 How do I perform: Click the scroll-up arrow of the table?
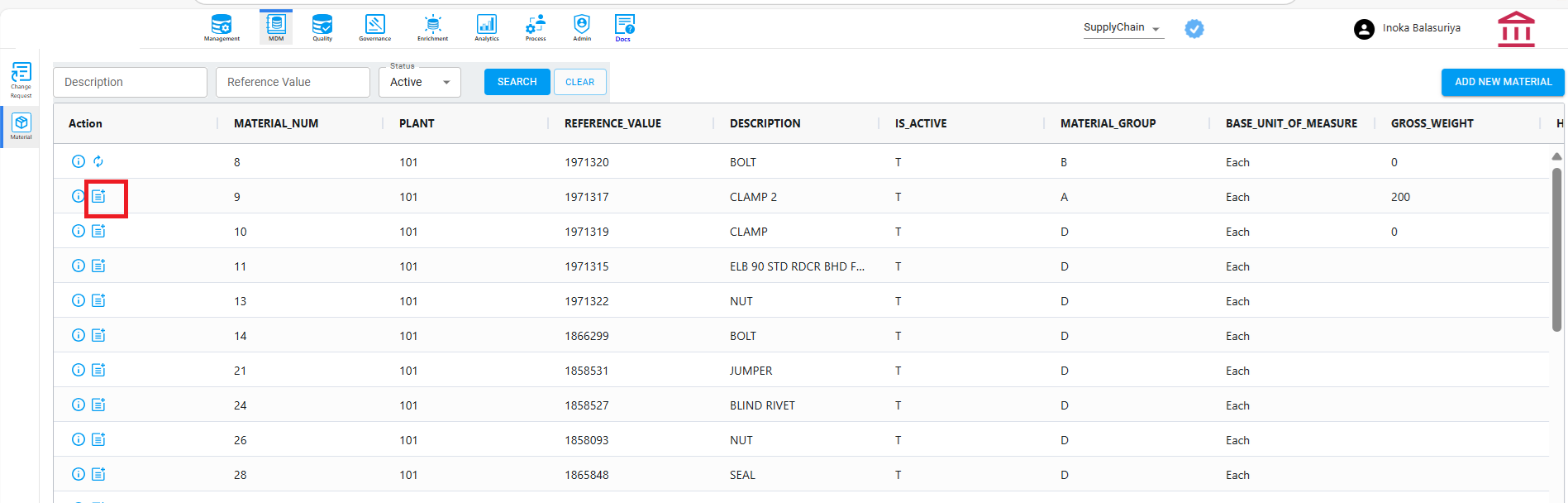pyautogui.click(x=1556, y=156)
